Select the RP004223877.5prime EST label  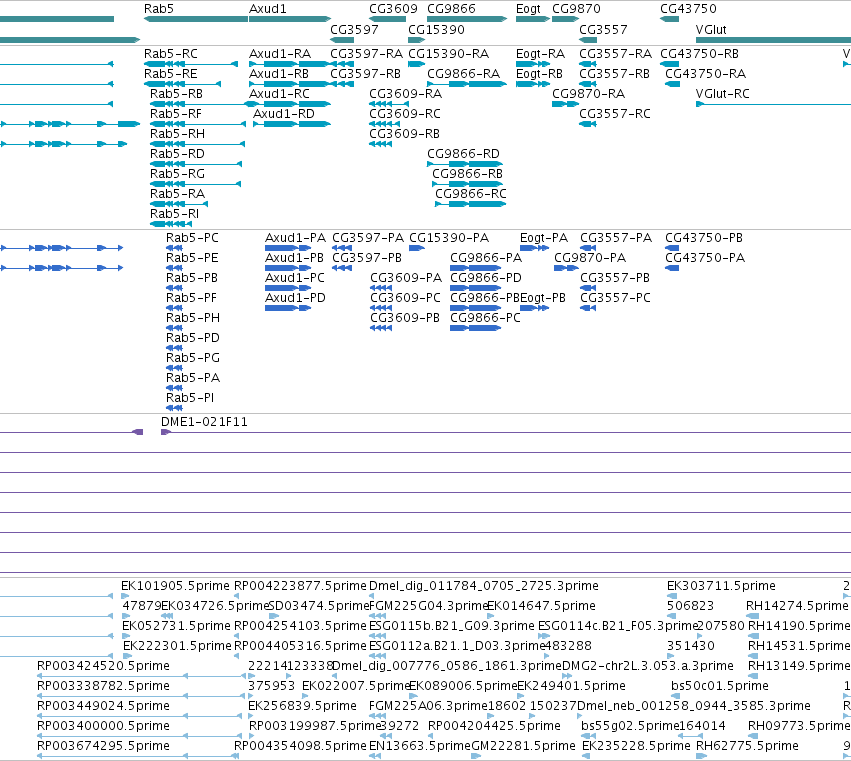click(300, 586)
